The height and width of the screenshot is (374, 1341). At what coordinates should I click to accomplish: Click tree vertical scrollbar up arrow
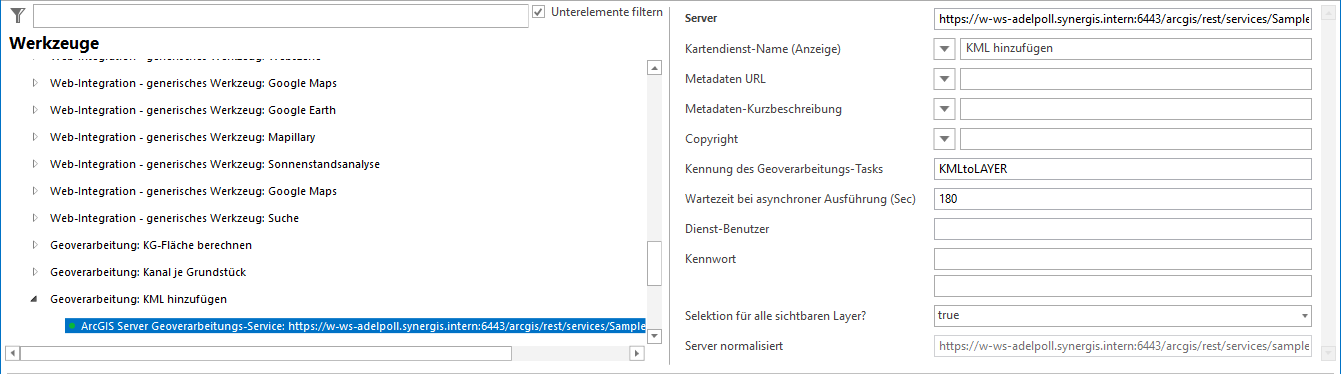[655, 68]
